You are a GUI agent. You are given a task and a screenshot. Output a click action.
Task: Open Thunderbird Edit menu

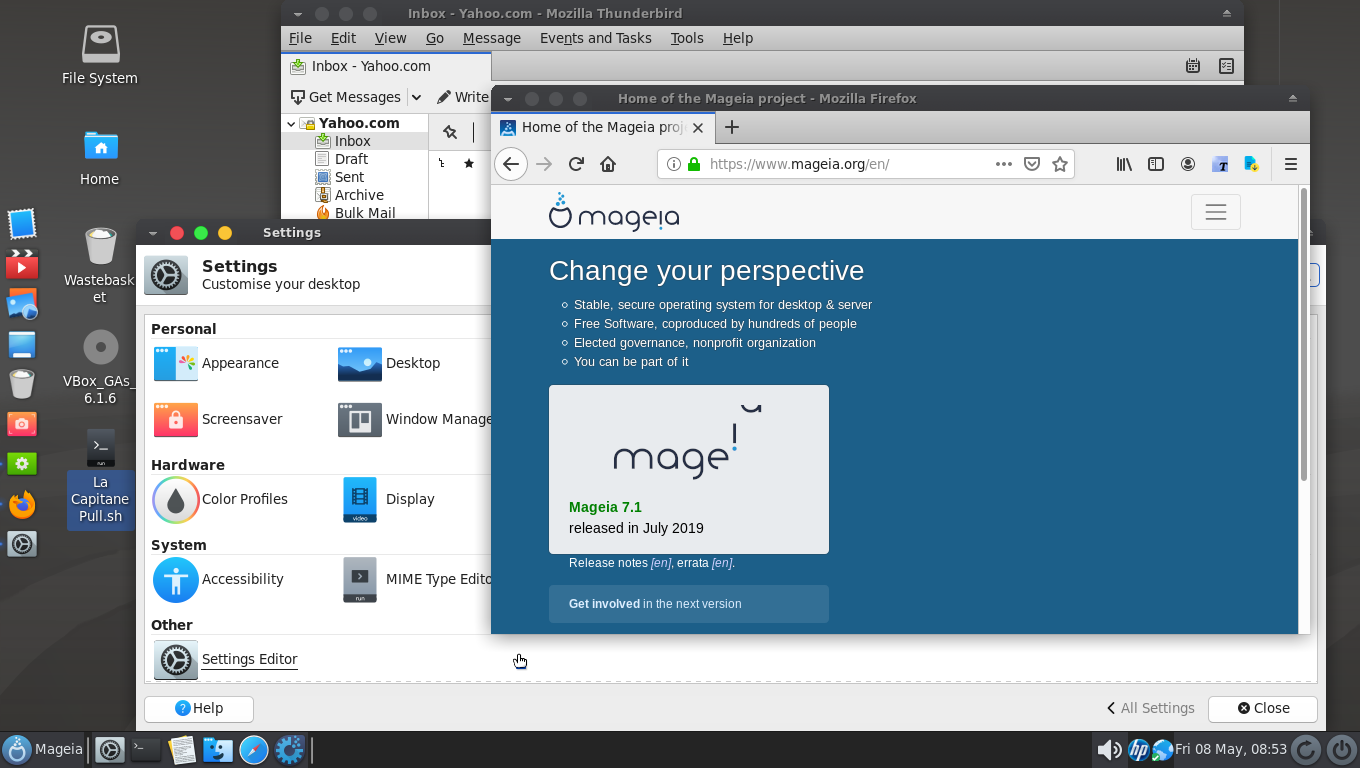343,38
